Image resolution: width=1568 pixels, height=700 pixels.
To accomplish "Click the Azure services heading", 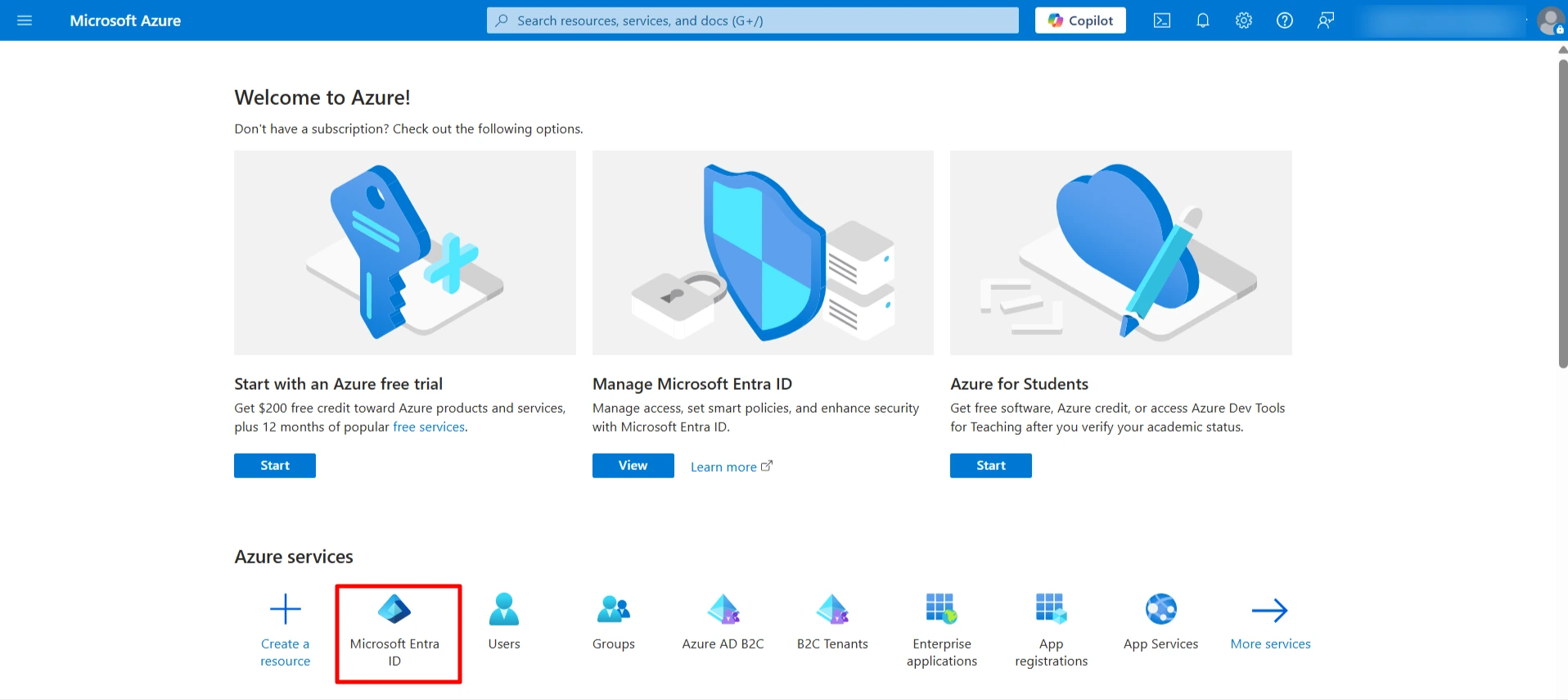I will (x=294, y=557).
